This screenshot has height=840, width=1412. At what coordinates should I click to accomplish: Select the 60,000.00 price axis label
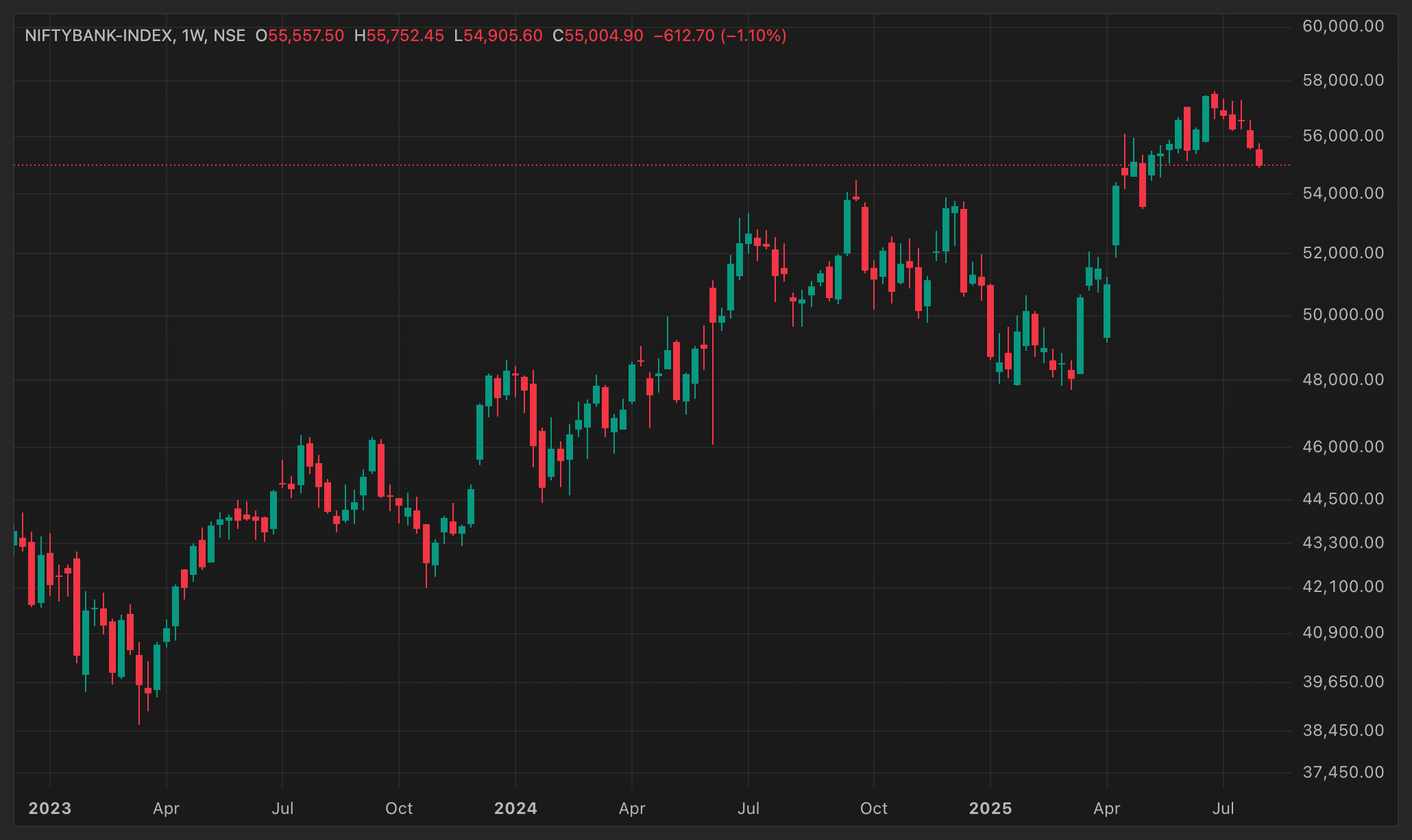pos(1343,26)
